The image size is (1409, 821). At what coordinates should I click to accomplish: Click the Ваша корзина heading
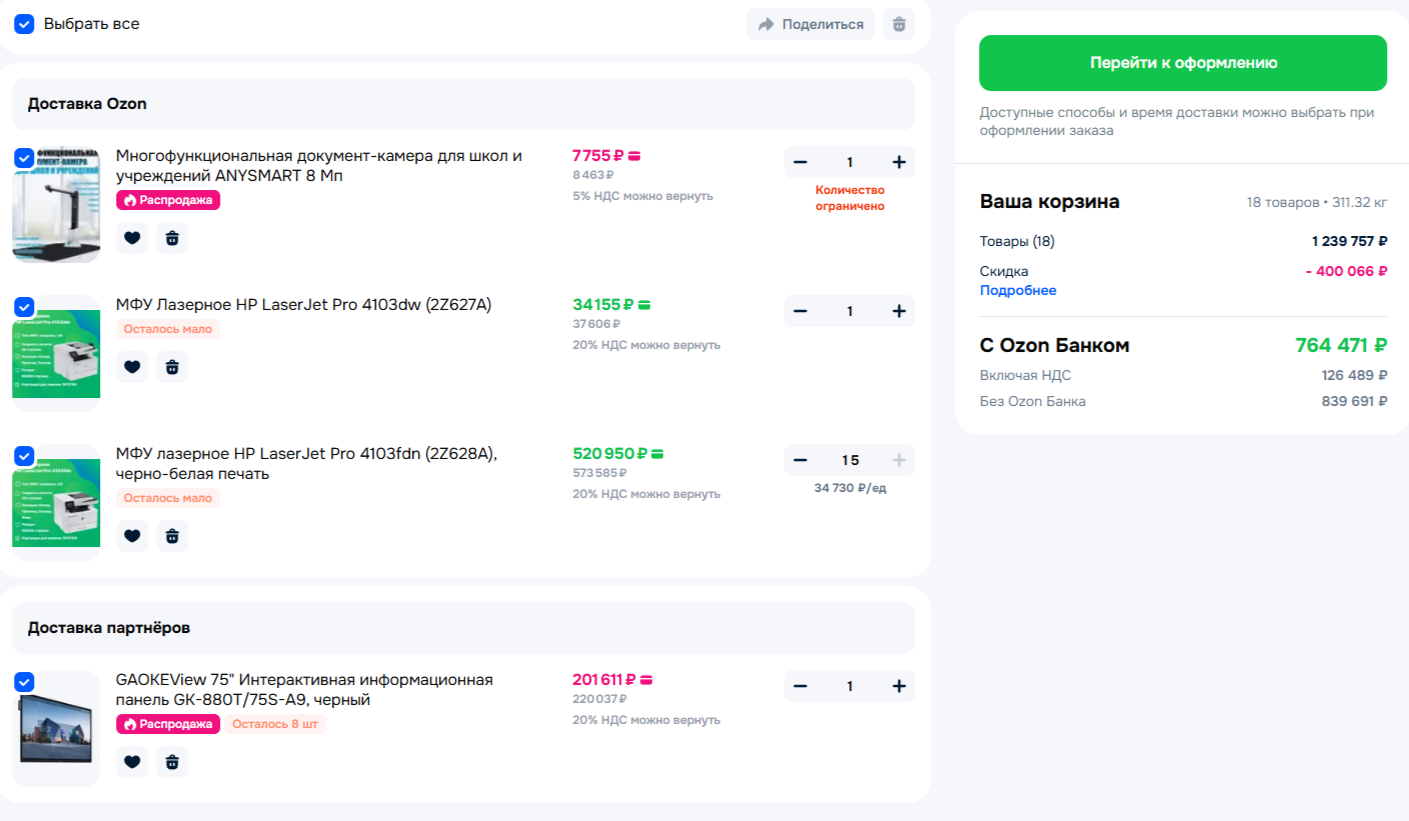coord(1050,202)
